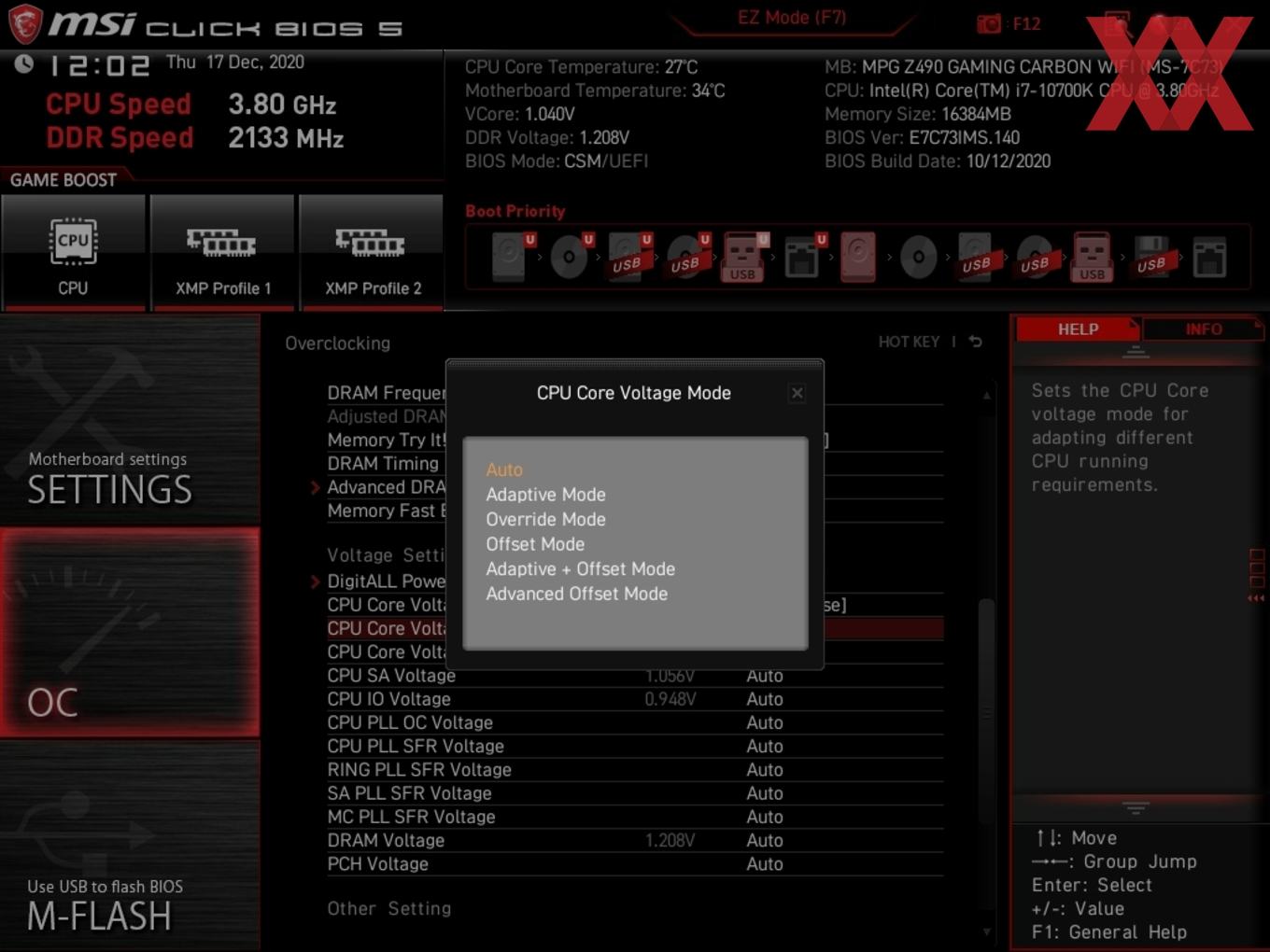Click the clock icon beside 12:02

pyautogui.click(x=24, y=63)
